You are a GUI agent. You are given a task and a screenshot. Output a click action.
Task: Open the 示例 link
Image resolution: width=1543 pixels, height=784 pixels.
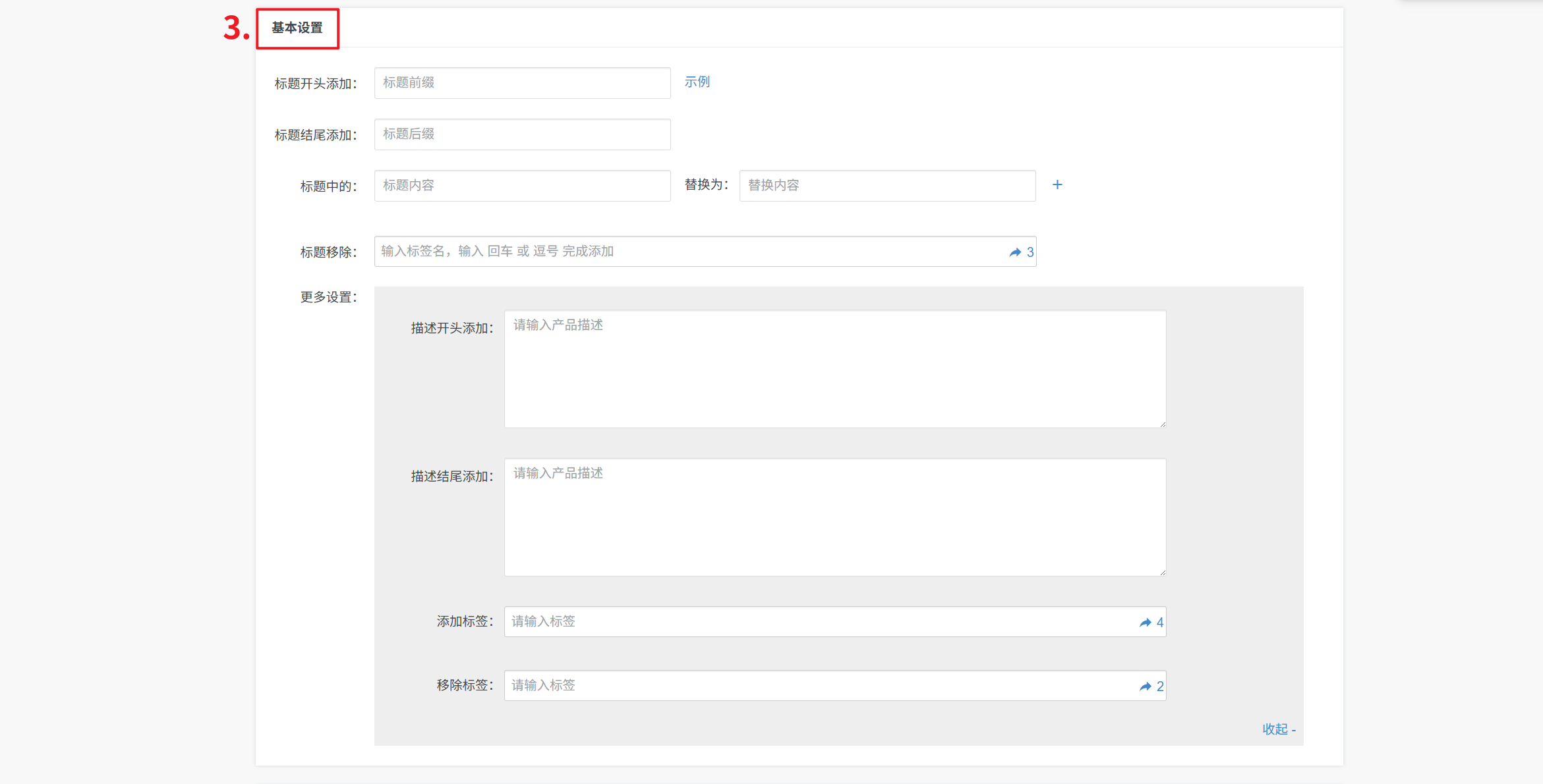(x=697, y=82)
